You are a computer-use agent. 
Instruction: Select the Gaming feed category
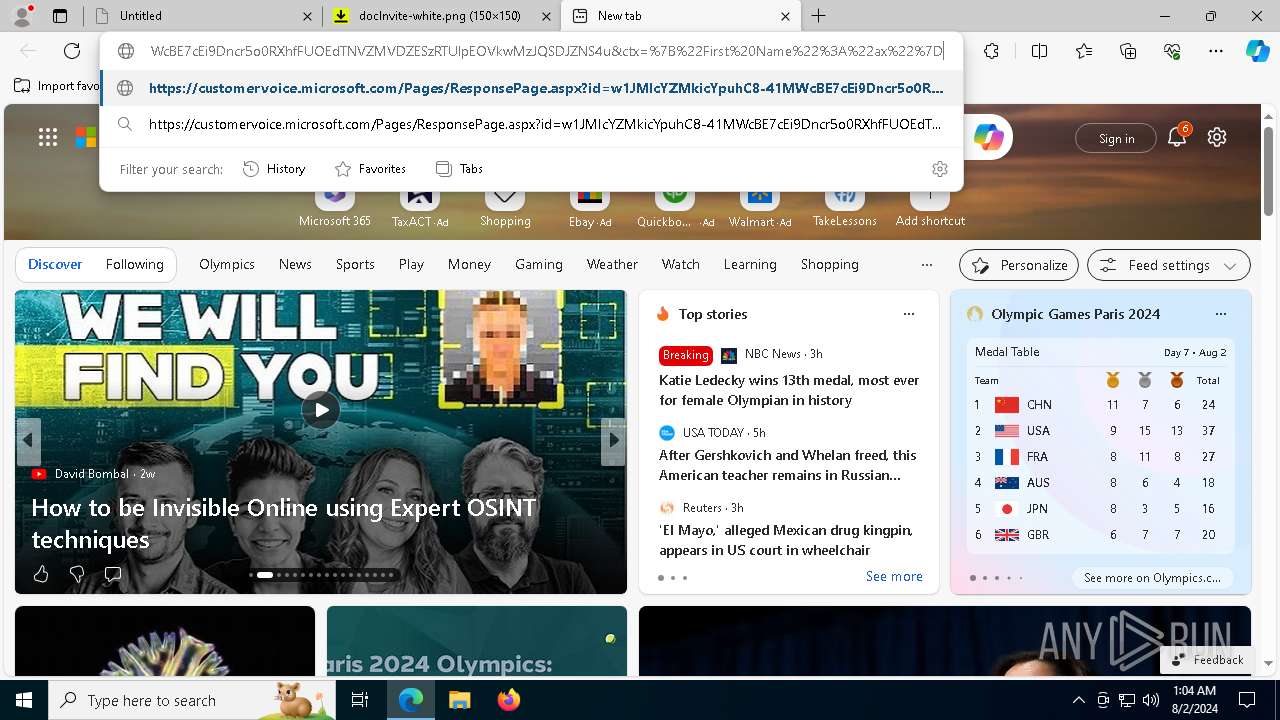(x=539, y=264)
